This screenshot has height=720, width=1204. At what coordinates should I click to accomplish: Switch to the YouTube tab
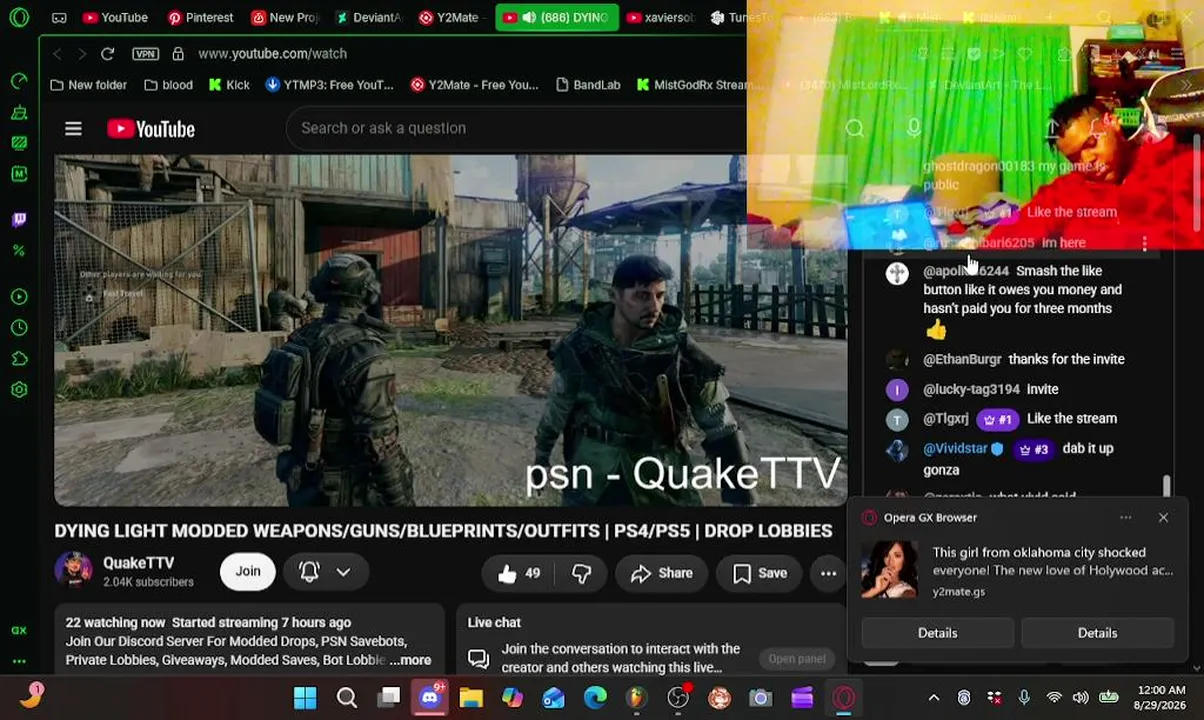(x=115, y=17)
